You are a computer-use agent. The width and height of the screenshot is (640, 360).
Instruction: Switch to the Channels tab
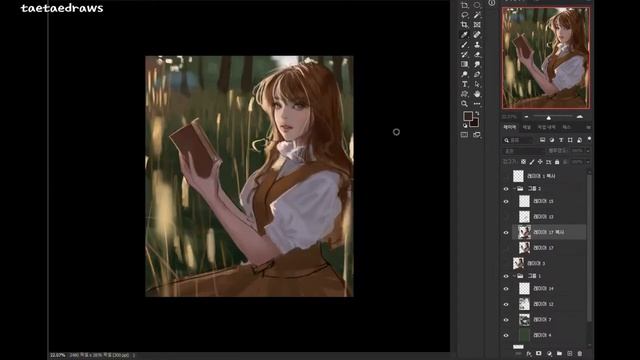527,127
